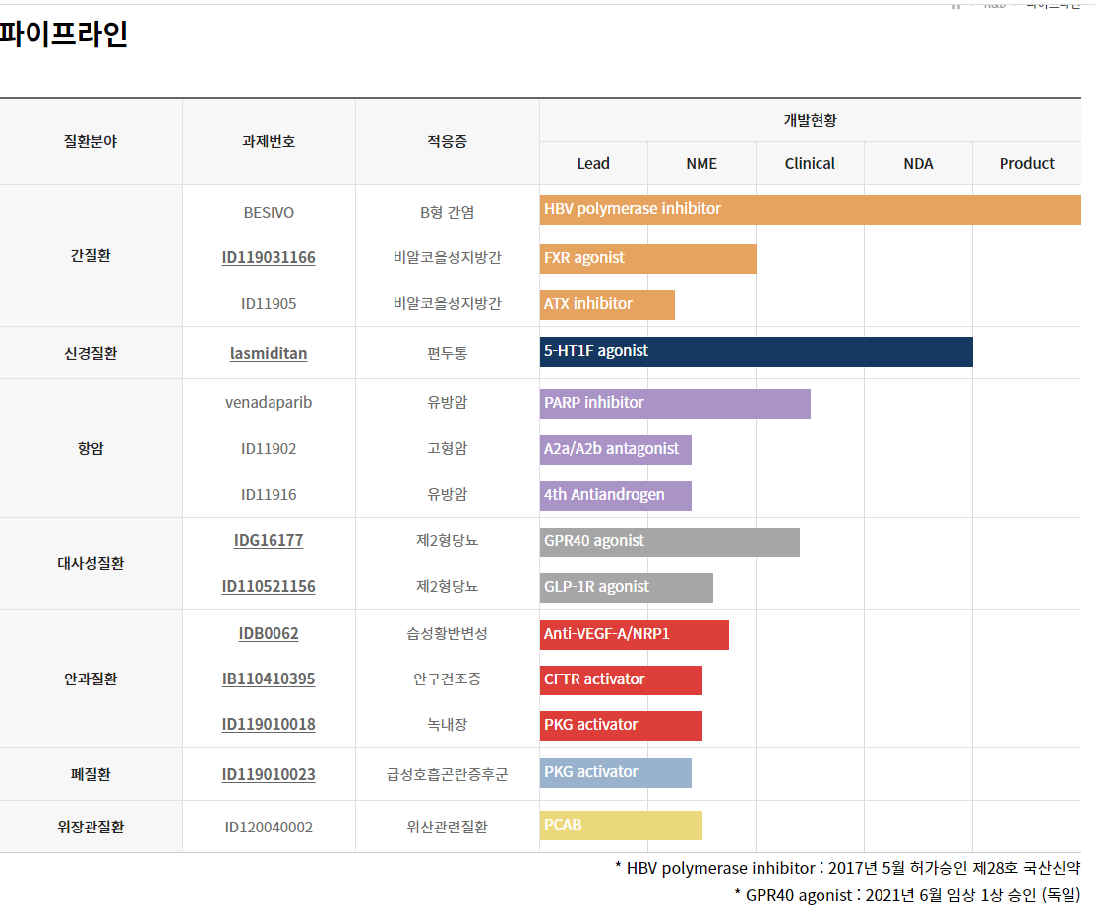Click the NDA column header
Screen dimensions: 1095x905
coord(918,163)
